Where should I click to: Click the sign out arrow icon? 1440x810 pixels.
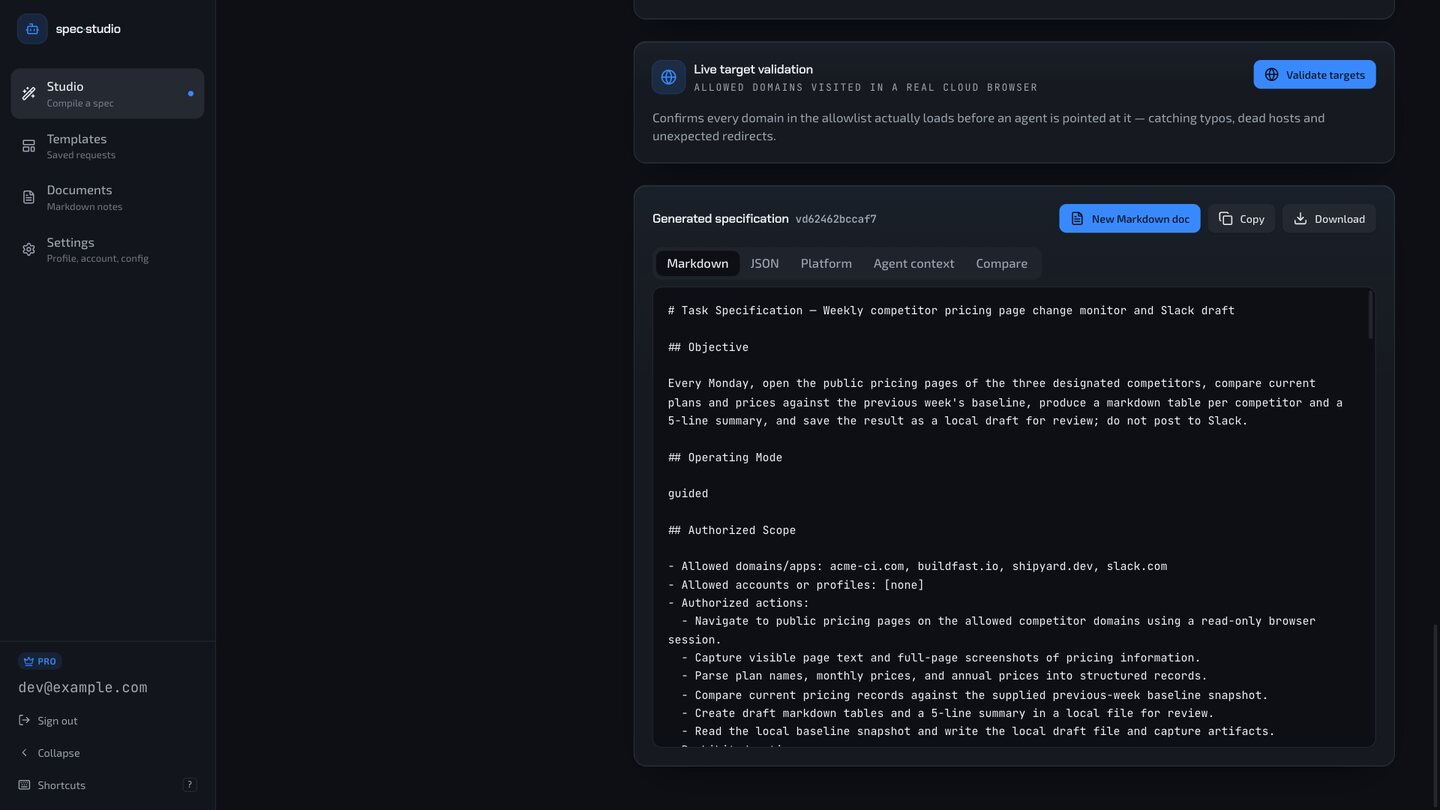[24, 721]
